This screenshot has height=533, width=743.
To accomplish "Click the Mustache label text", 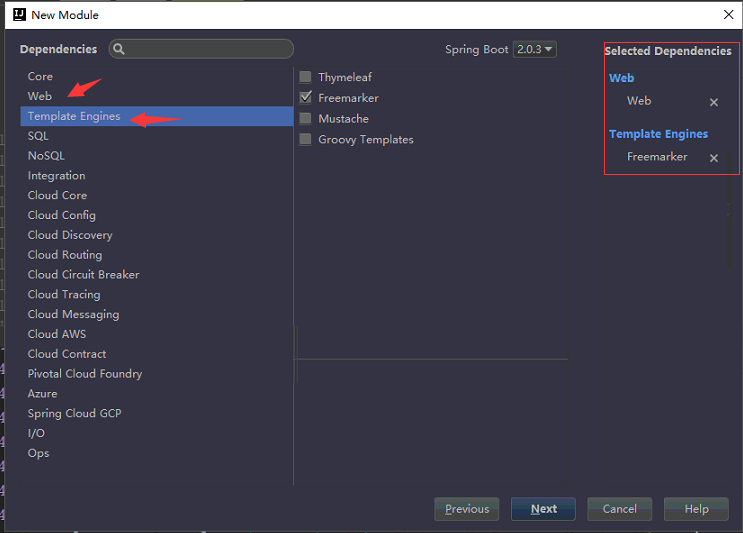I will (344, 119).
